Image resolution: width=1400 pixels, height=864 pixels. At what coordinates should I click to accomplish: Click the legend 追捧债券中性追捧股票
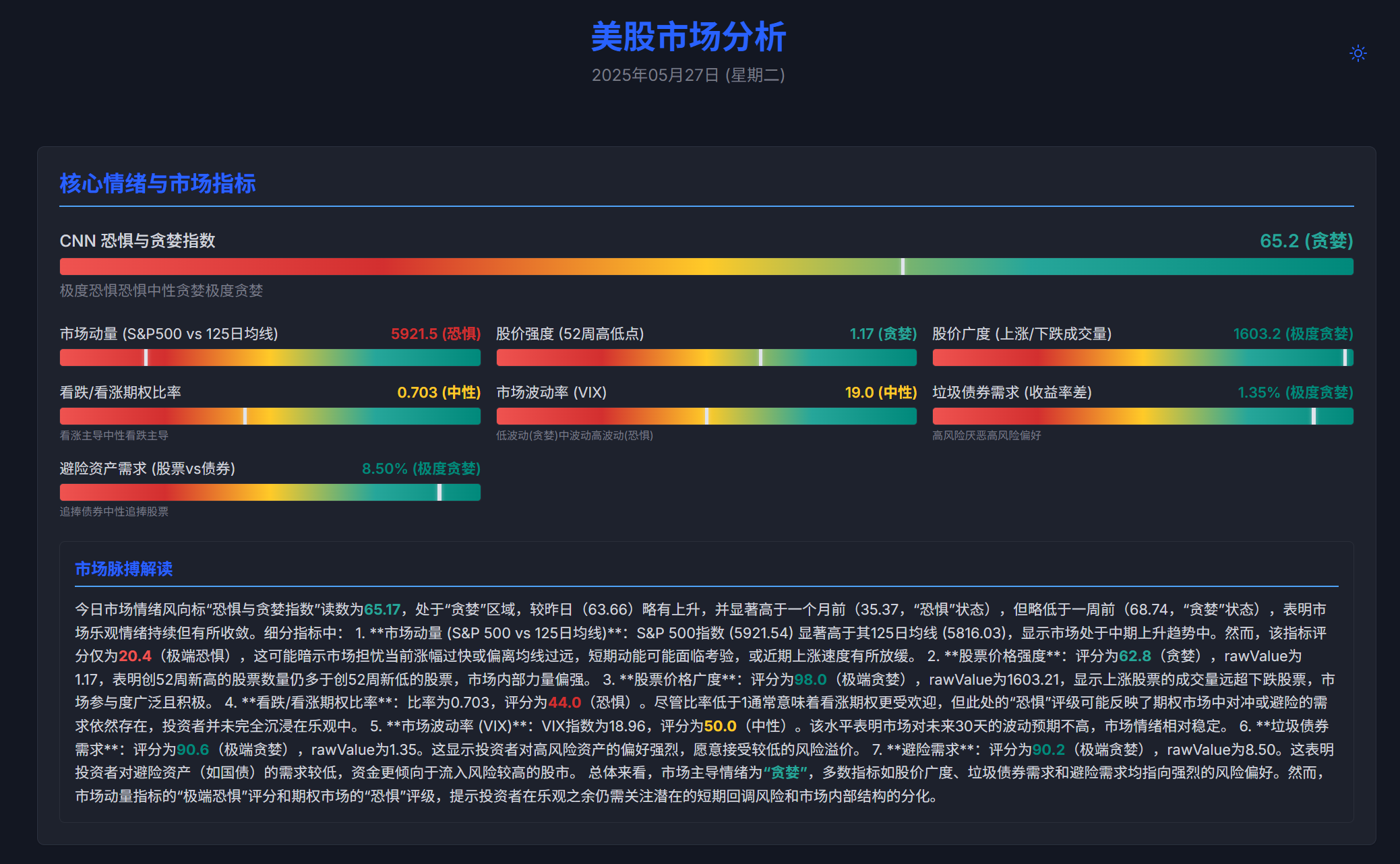point(114,512)
